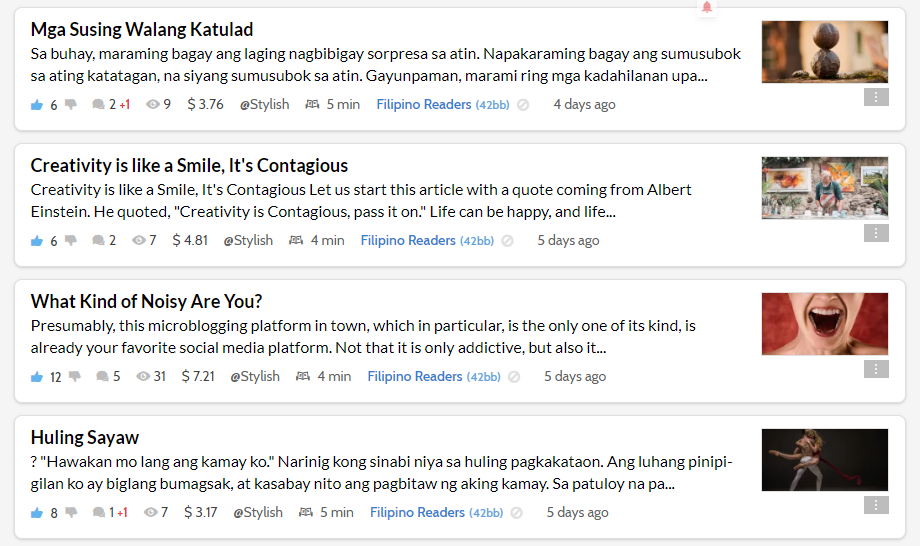Click the red notification bell icon
The height and width of the screenshot is (546, 920).
707,7
